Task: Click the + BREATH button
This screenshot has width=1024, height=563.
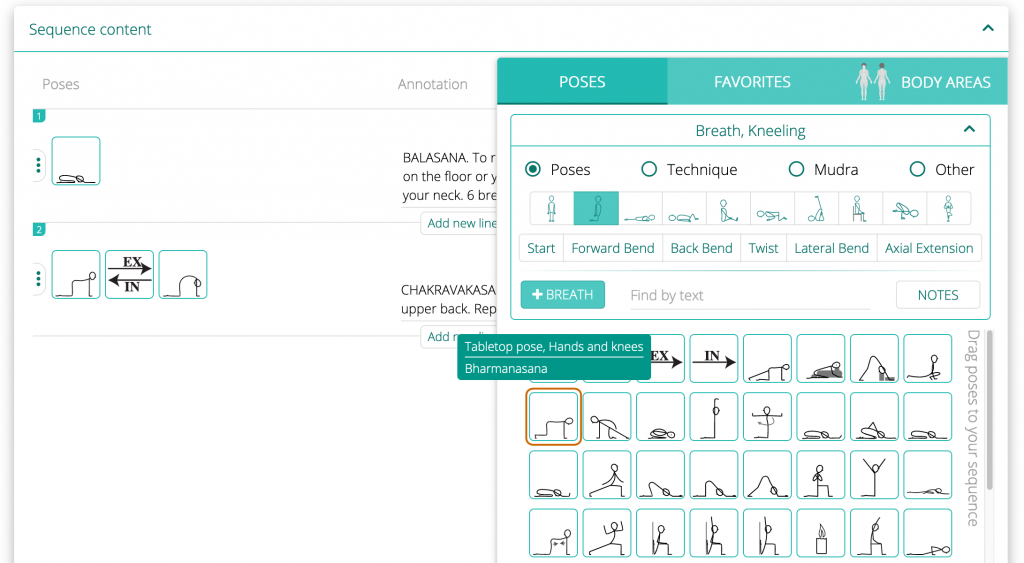Action: (x=562, y=295)
